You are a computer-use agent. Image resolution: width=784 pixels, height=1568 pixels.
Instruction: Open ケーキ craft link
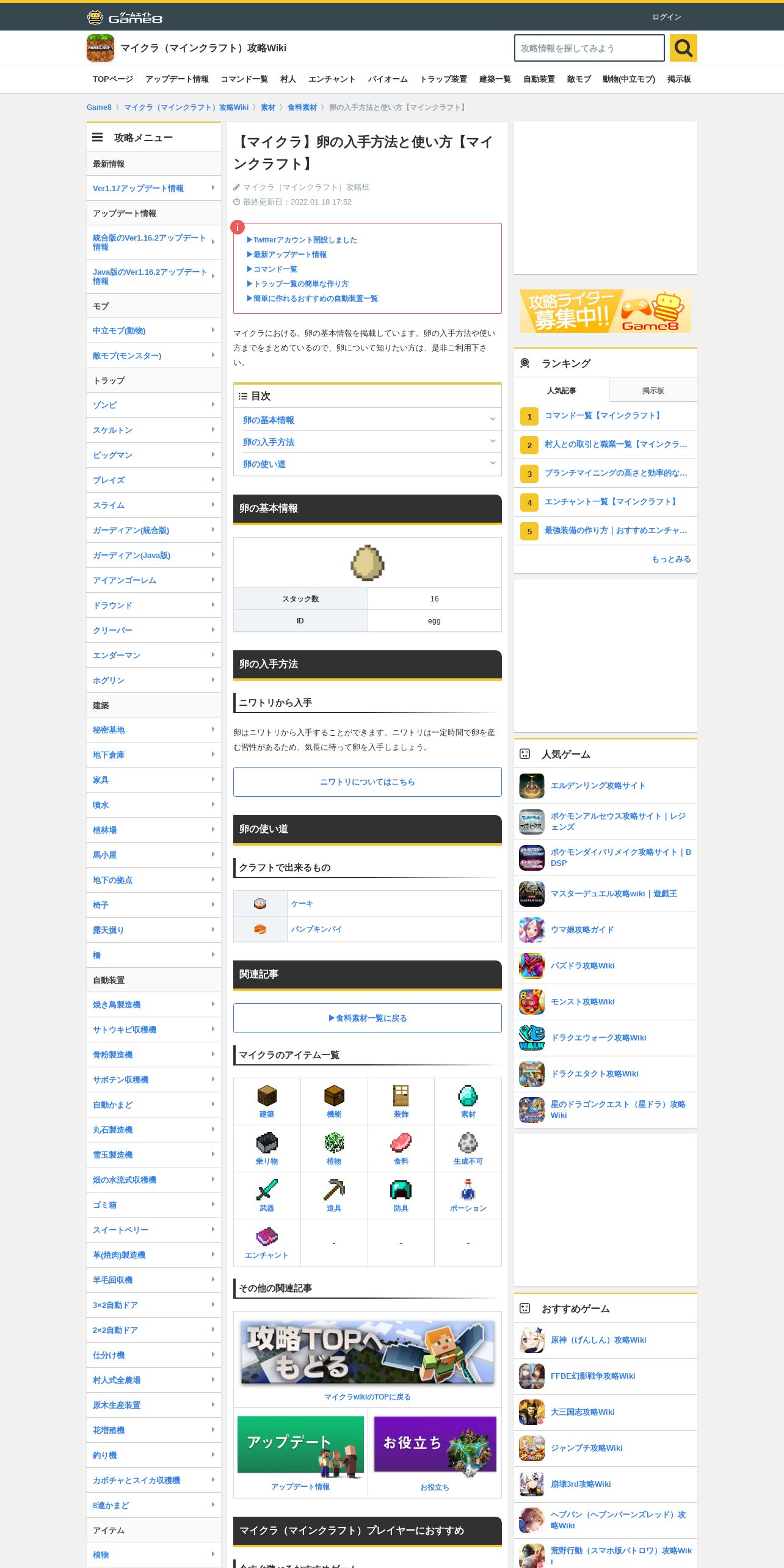302,903
